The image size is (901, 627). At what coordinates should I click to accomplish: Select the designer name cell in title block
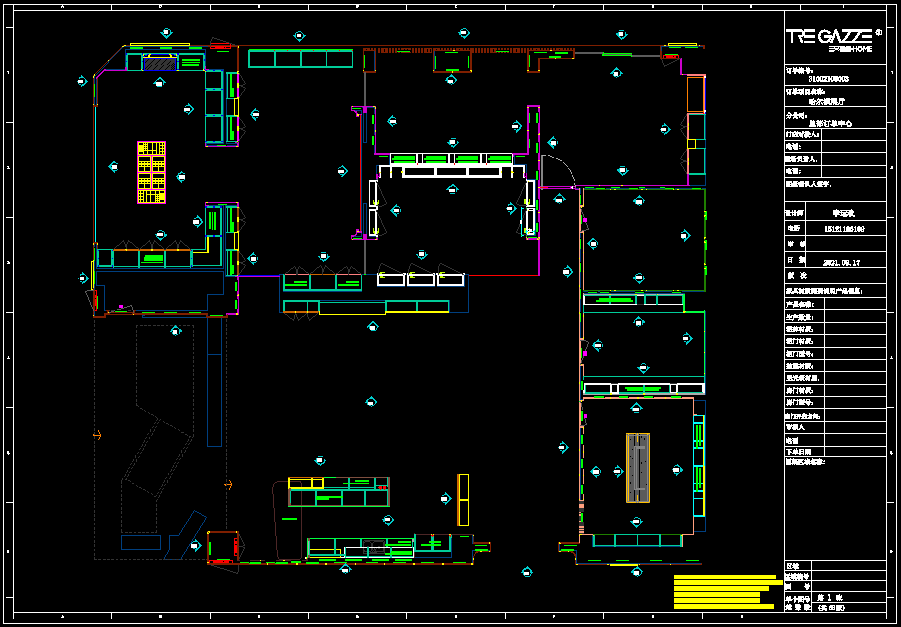click(x=844, y=213)
